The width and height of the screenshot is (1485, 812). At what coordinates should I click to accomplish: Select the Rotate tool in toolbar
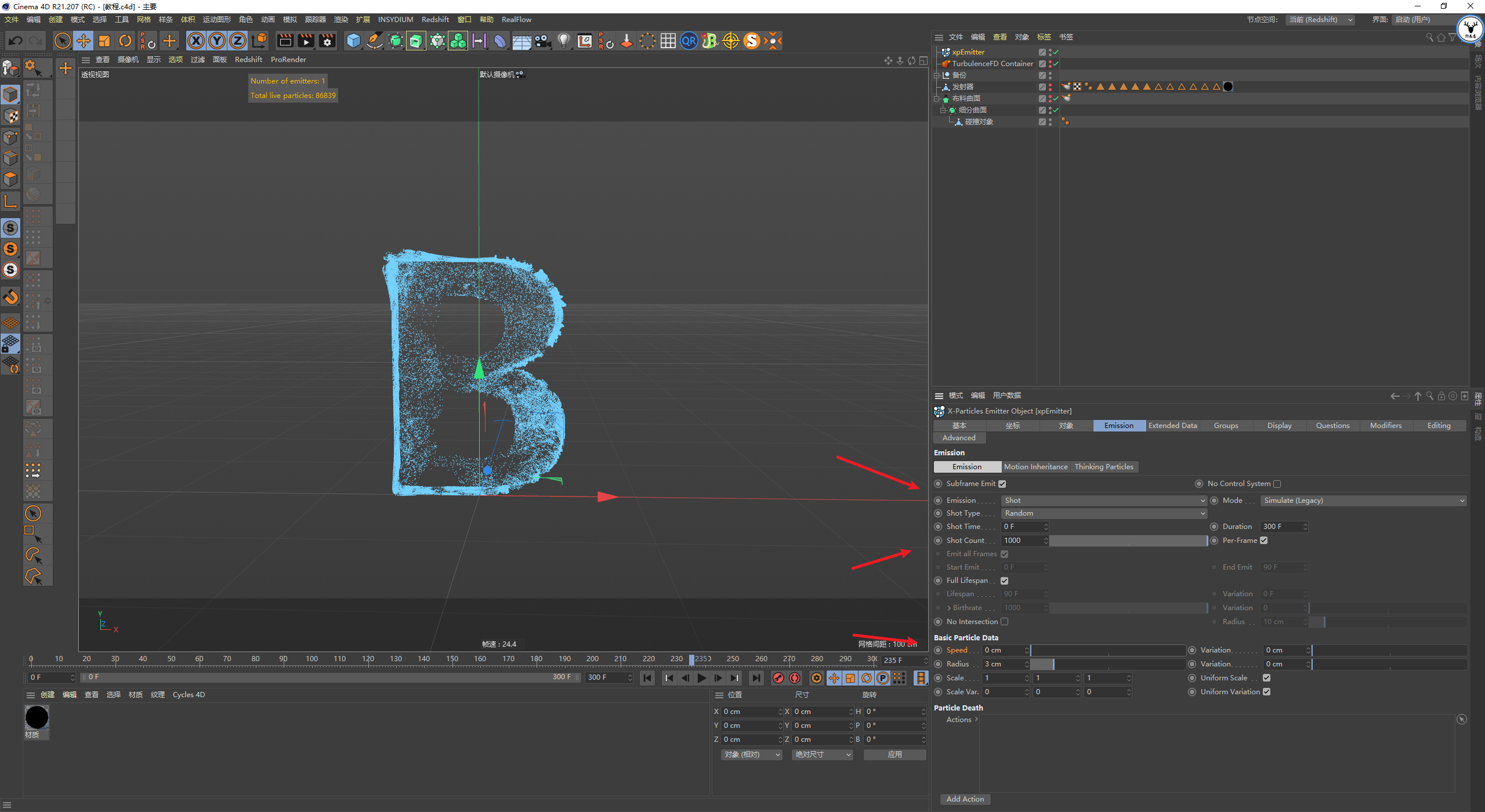(125, 41)
